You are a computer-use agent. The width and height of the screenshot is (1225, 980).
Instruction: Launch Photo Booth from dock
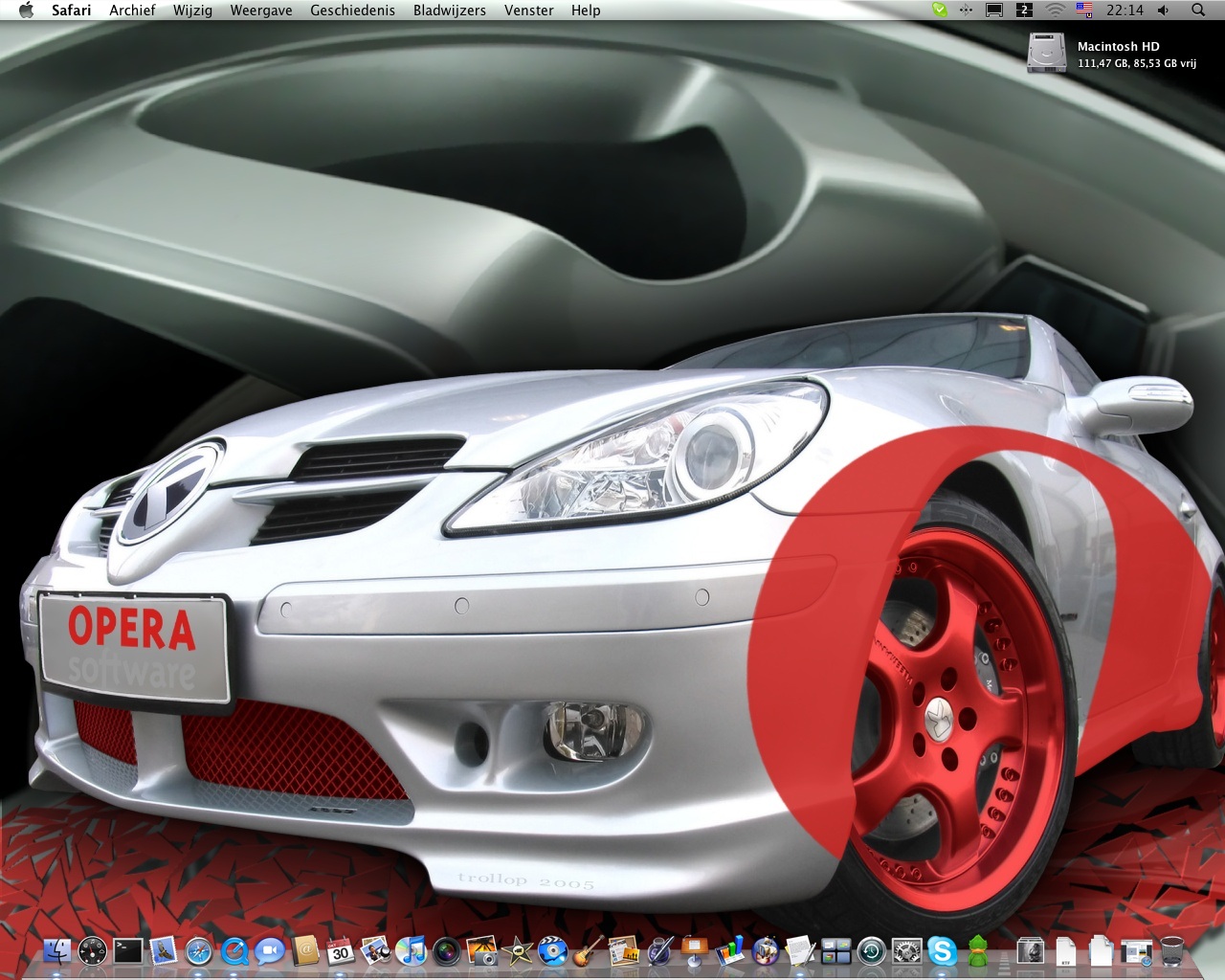click(447, 950)
